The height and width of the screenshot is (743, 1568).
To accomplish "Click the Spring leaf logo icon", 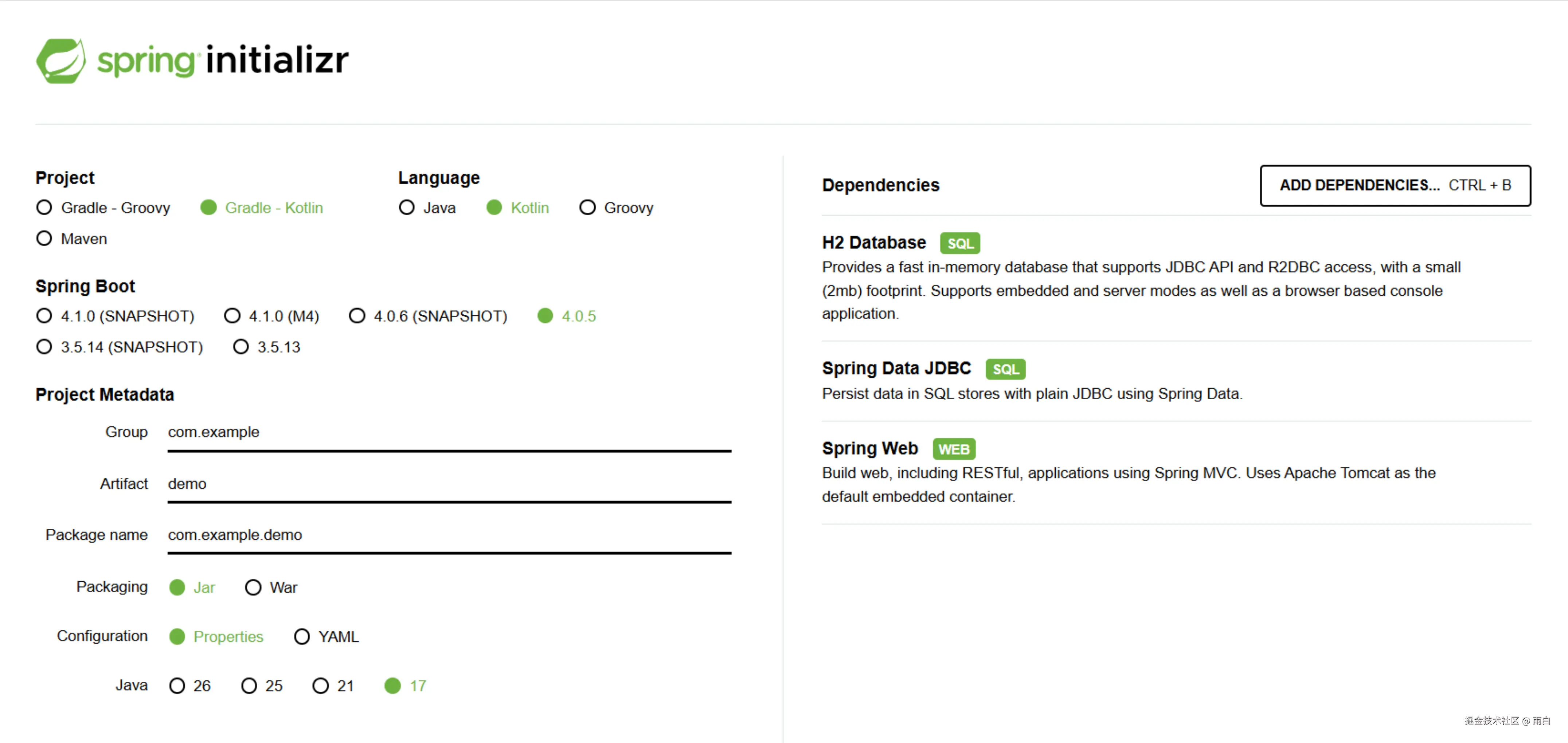I will (x=61, y=61).
